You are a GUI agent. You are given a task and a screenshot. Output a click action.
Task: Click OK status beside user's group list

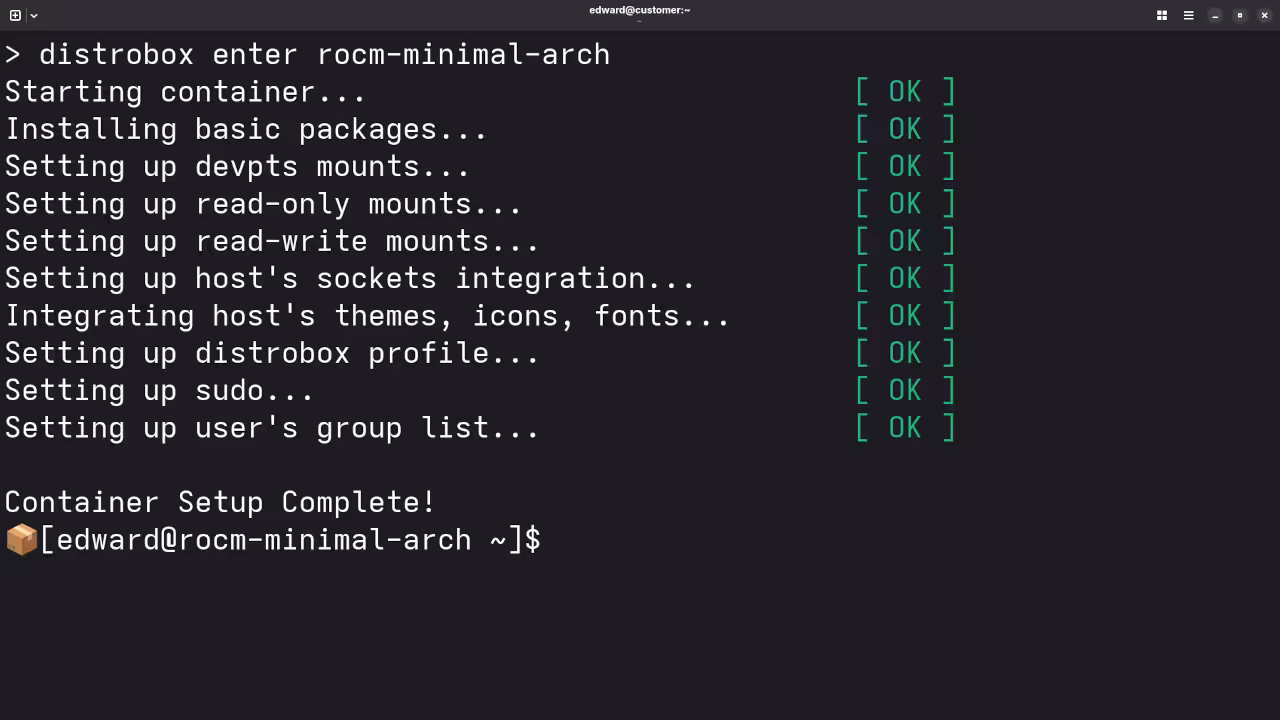[905, 428]
